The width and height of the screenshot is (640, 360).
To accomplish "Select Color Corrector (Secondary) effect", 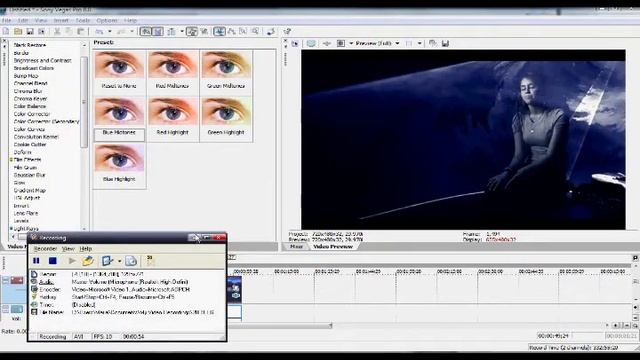I will [46, 122].
